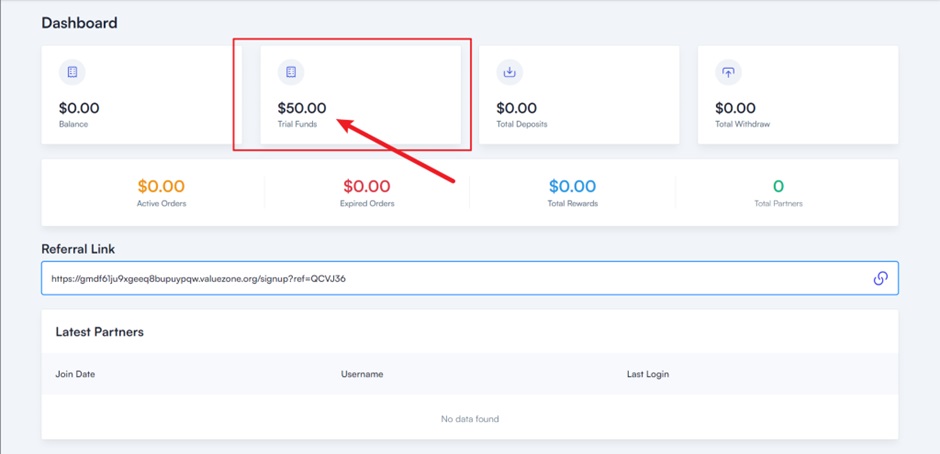This screenshot has width=940, height=454.
Task: Click the Last Login column header
Action: pyautogui.click(x=648, y=374)
